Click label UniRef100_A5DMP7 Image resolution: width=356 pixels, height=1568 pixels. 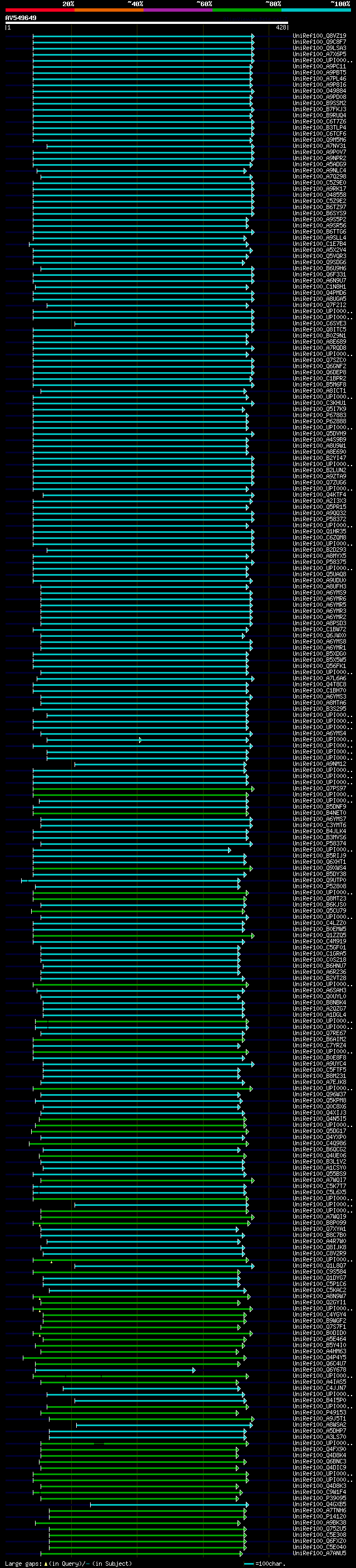point(319,1431)
